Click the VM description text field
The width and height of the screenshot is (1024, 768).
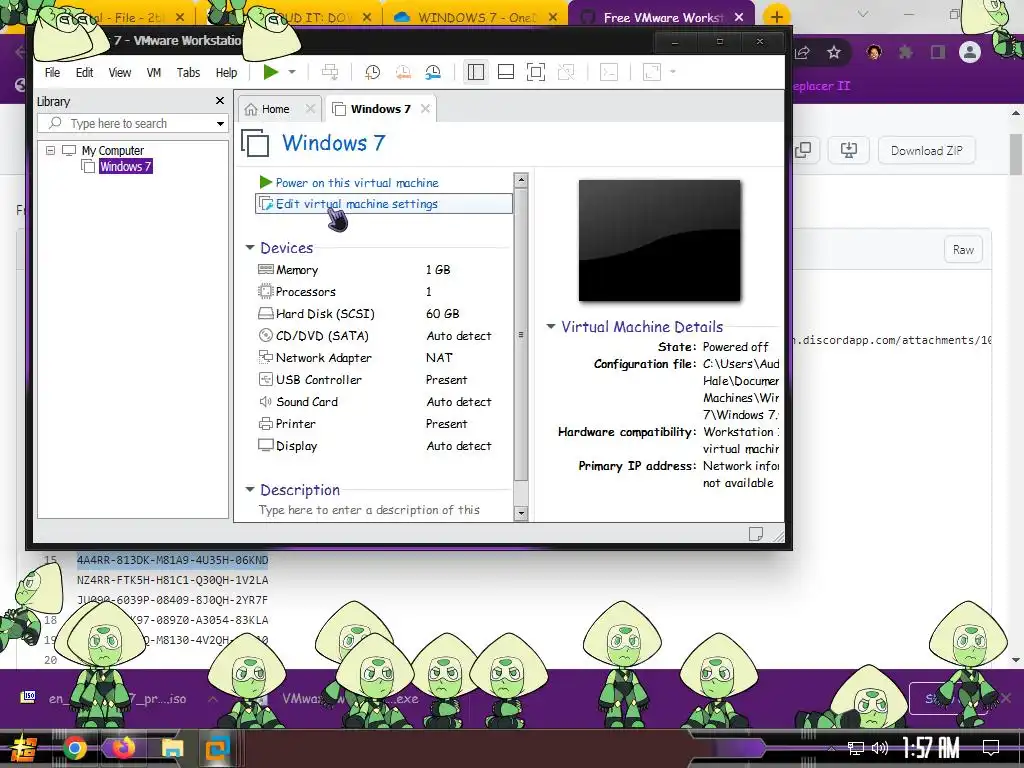pos(369,510)
